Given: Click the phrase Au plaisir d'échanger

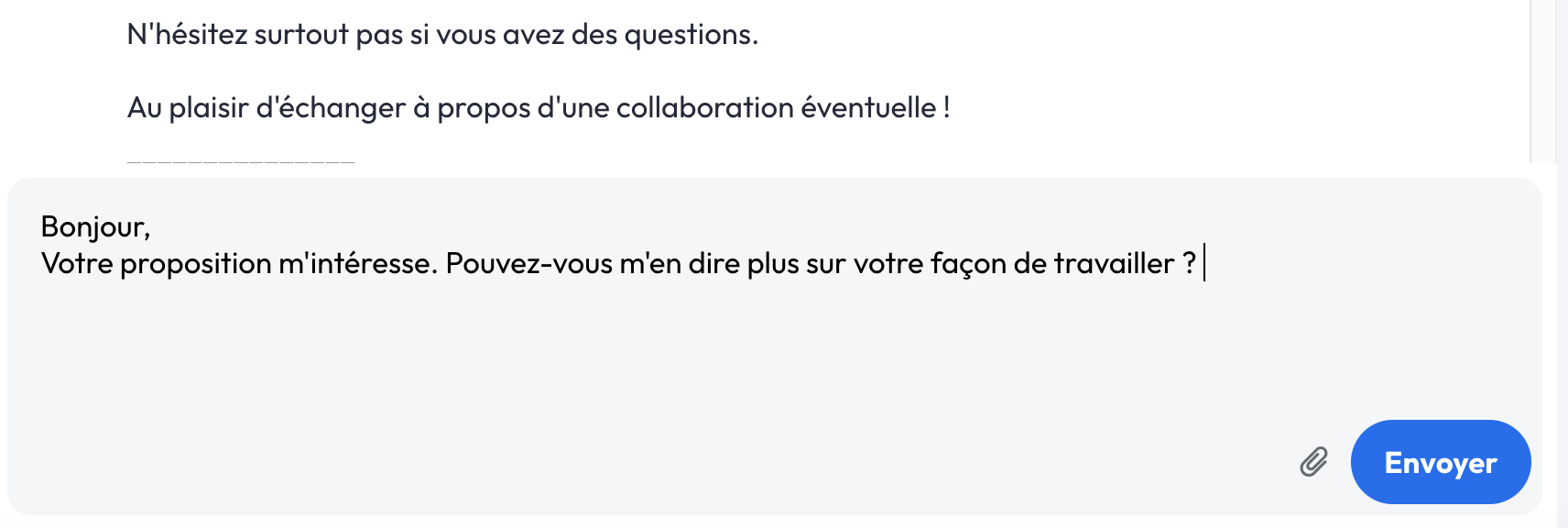Looking at the screenshot, I should pos(266,108).
